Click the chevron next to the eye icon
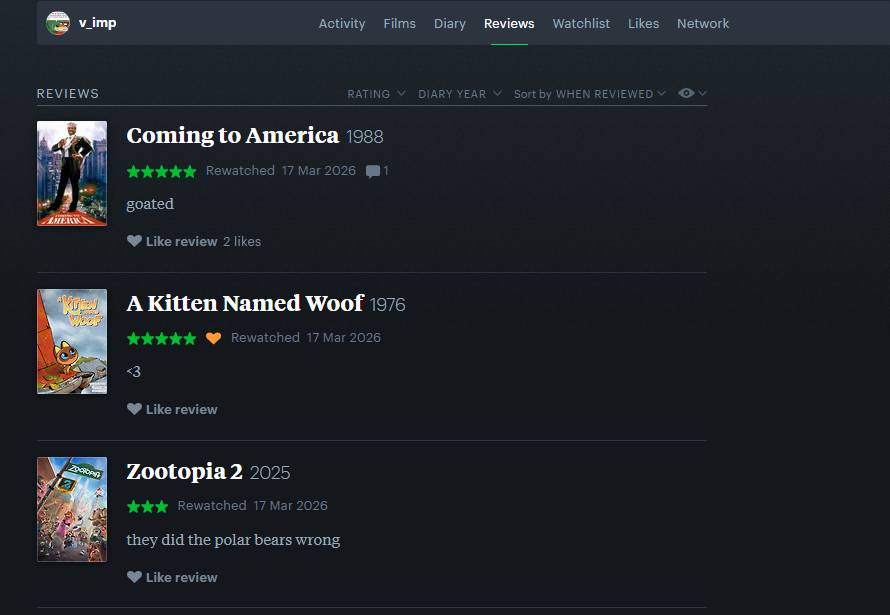890x615 pixels. tap(703, 93)
